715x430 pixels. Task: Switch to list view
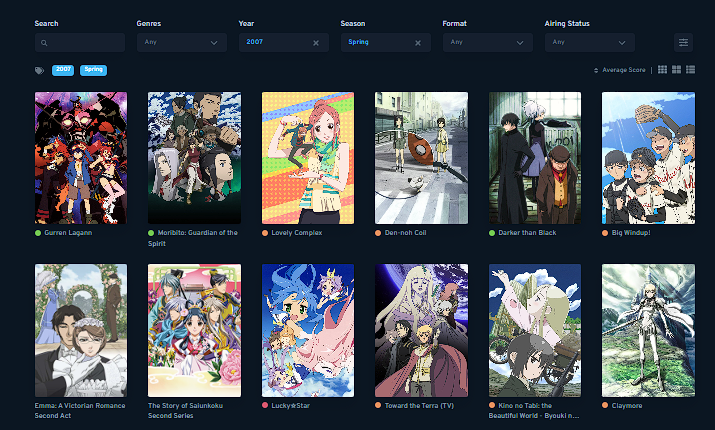click(x=690, y=69)
